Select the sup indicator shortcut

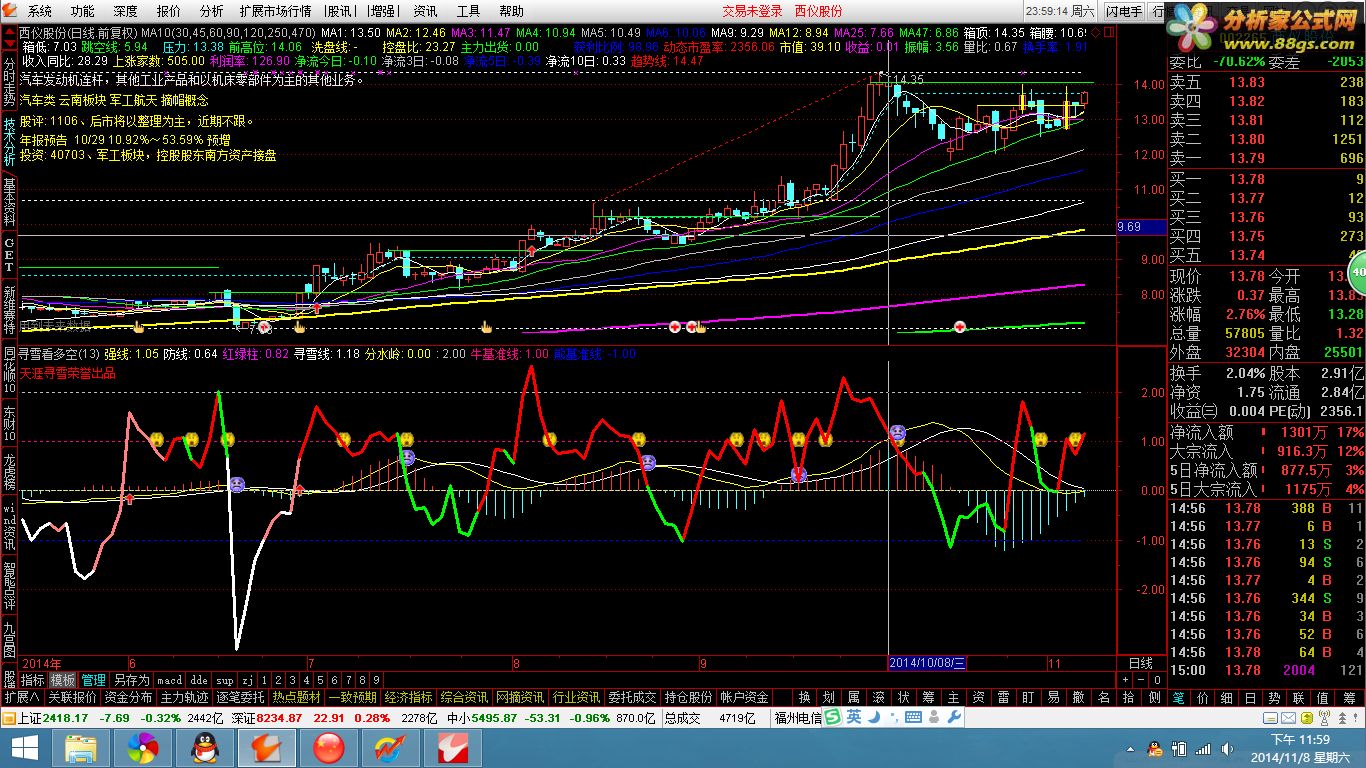(x=225, y=680)
